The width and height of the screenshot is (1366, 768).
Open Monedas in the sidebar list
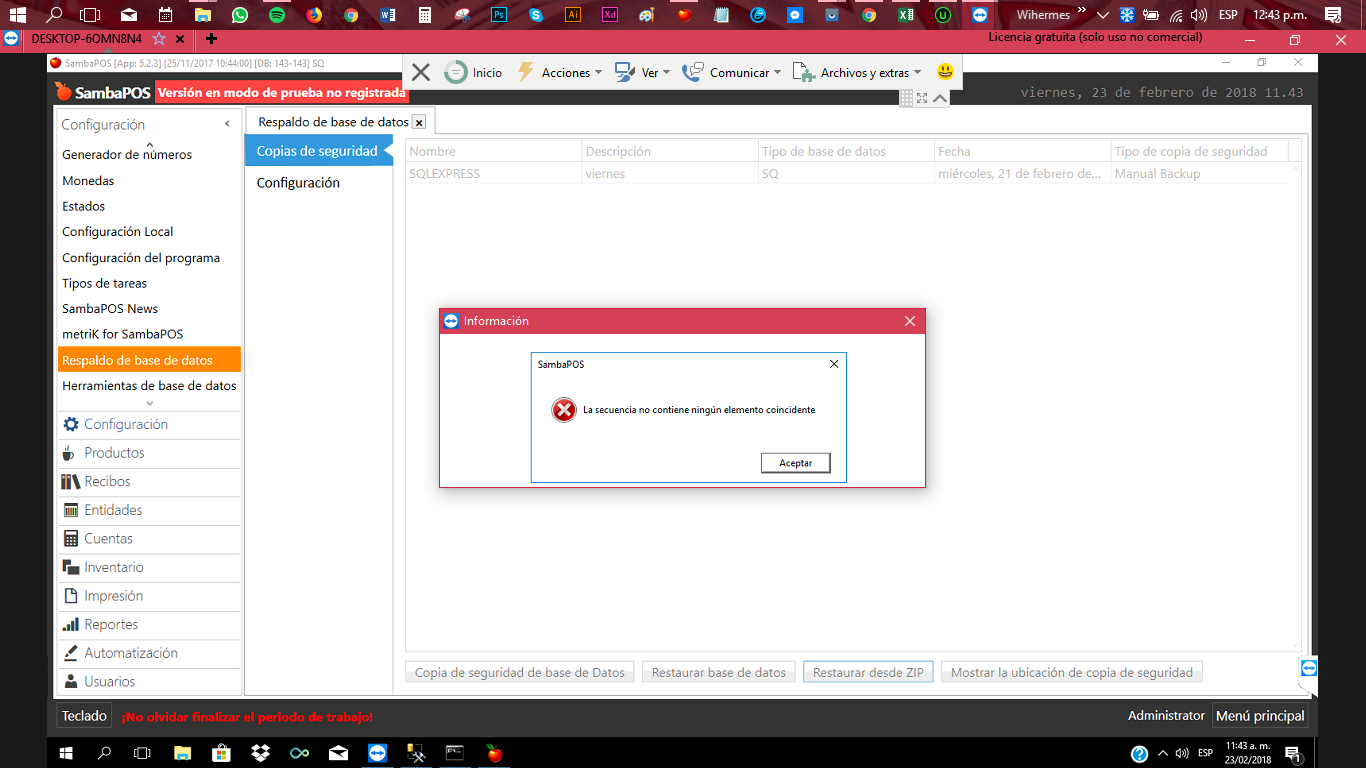(x=88, y=181)
